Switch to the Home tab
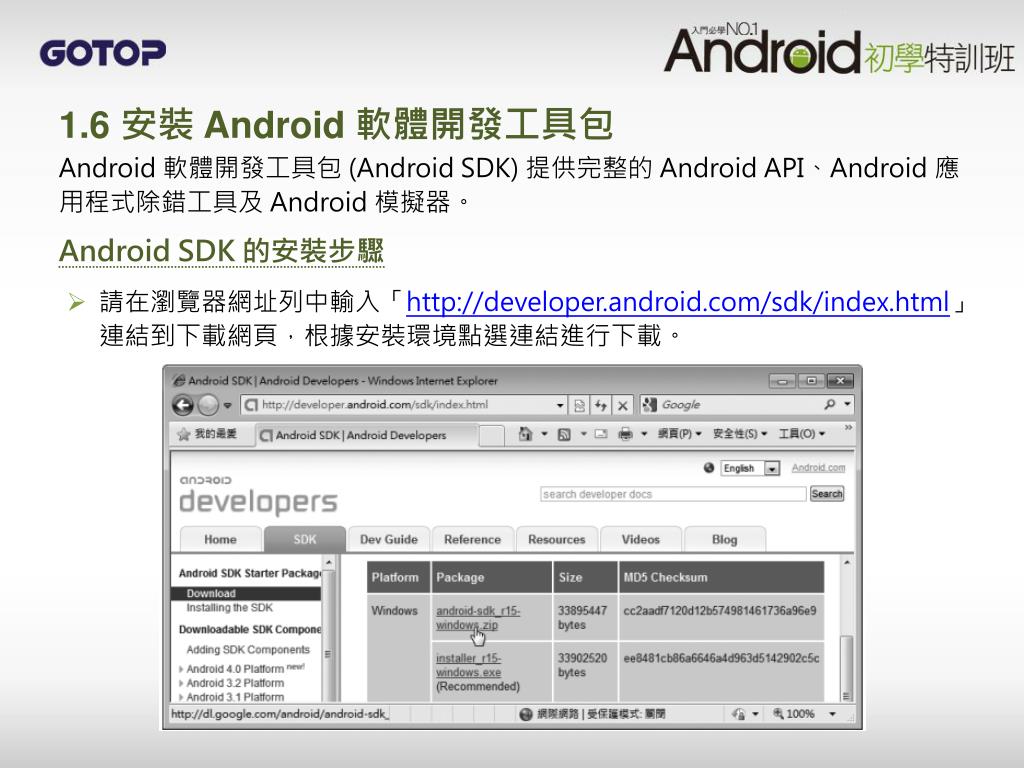This screenshot has width=1024, height=768. (x=220, y=539)
